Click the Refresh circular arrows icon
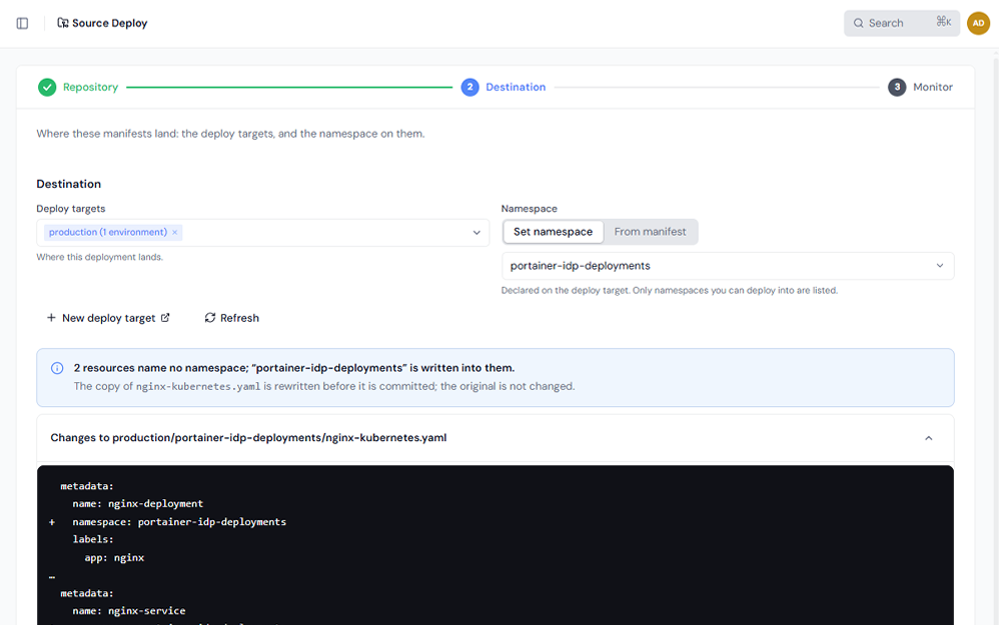1000x625 pixels. [x=210, y=318]
